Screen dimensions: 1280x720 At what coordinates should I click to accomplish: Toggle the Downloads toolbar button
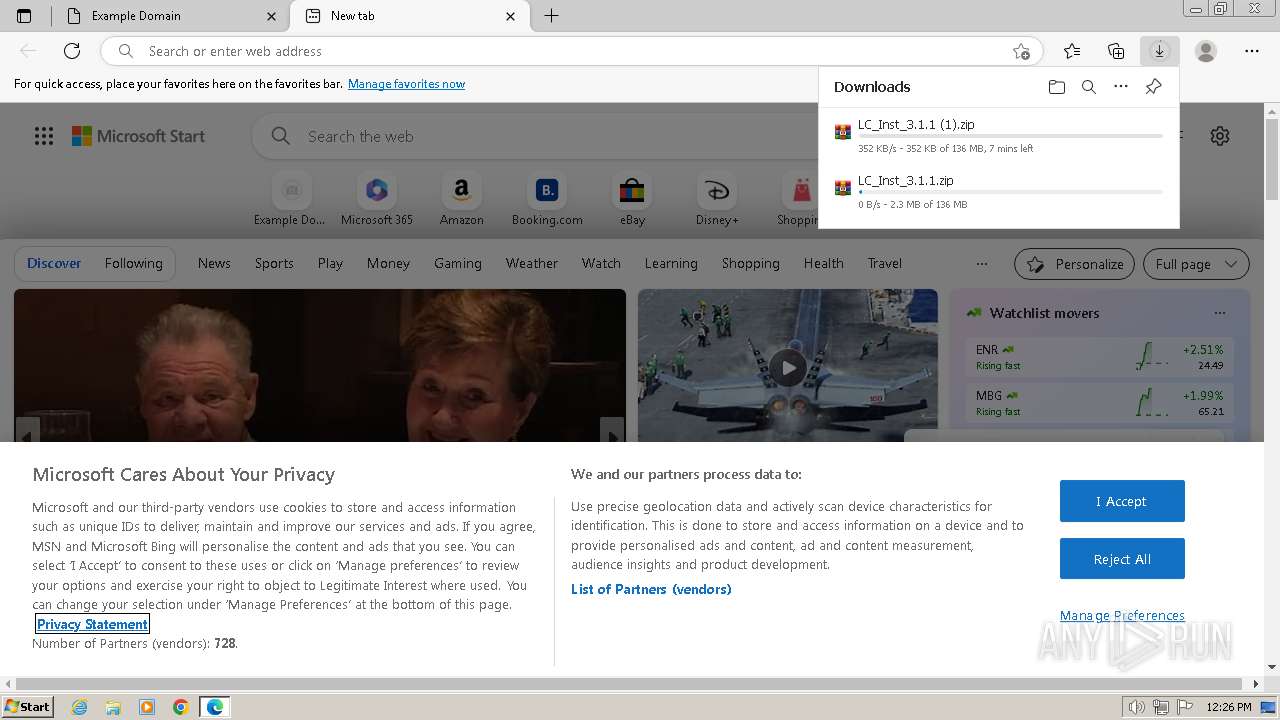point(1160,51)
